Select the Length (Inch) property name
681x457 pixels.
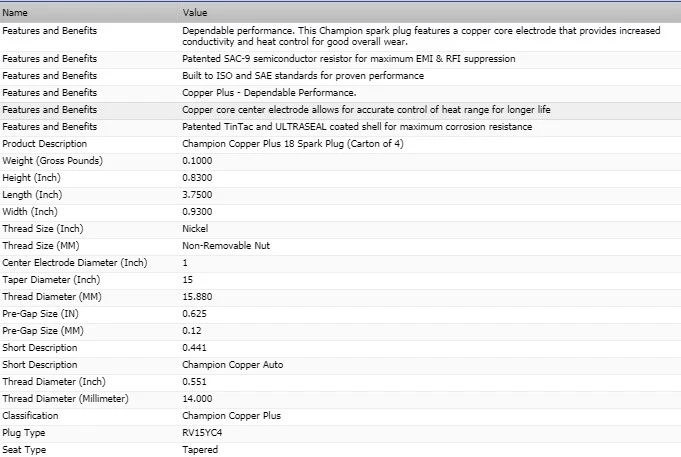[x=32, y=195]
